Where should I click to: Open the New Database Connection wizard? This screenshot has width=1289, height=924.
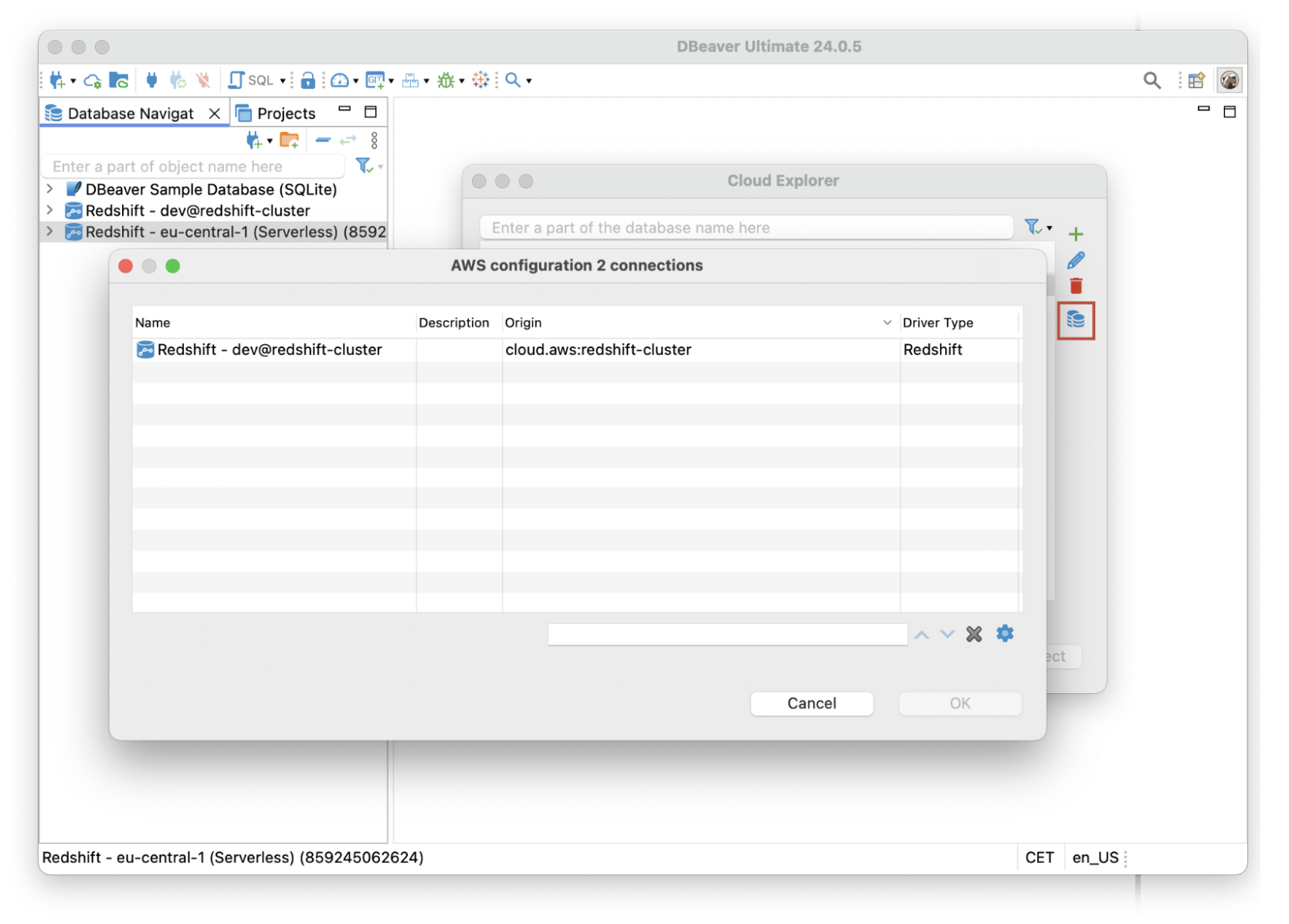[x=59, y=80]
